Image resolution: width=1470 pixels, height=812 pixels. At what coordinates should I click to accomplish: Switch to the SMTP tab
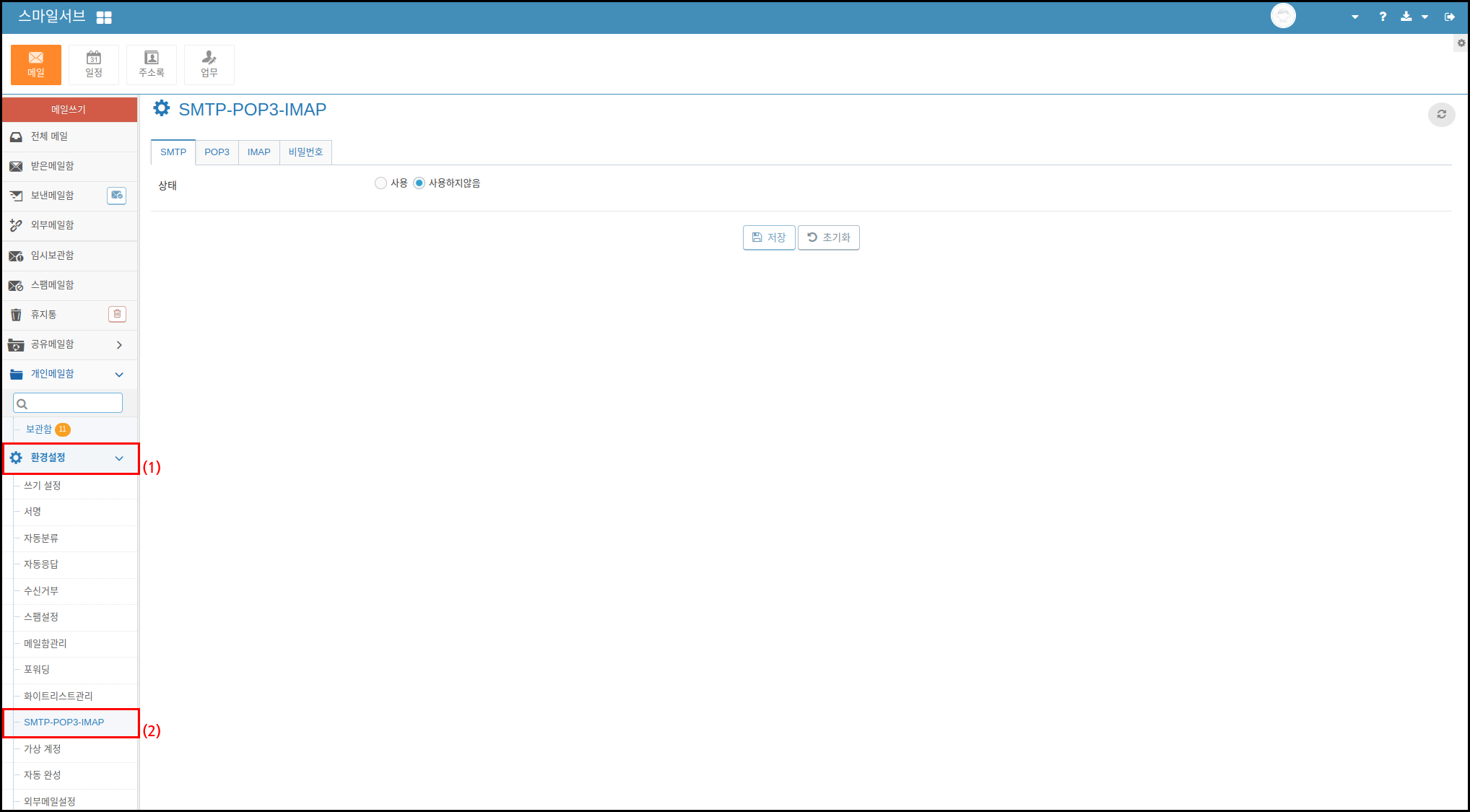point(173,152)
